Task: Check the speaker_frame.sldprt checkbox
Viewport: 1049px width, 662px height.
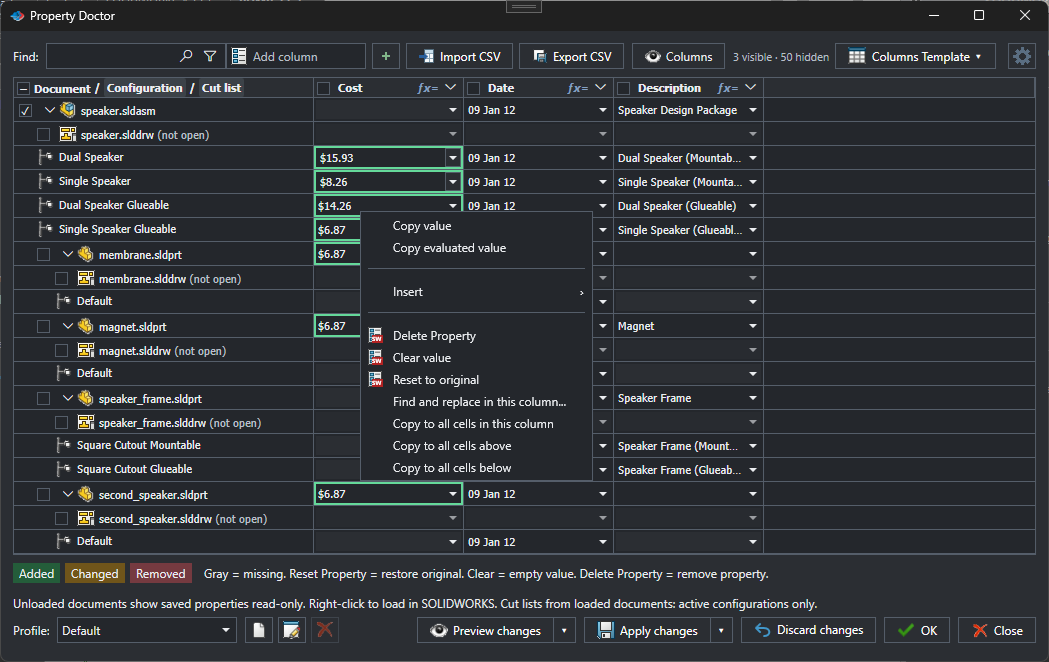Action: 43,399
